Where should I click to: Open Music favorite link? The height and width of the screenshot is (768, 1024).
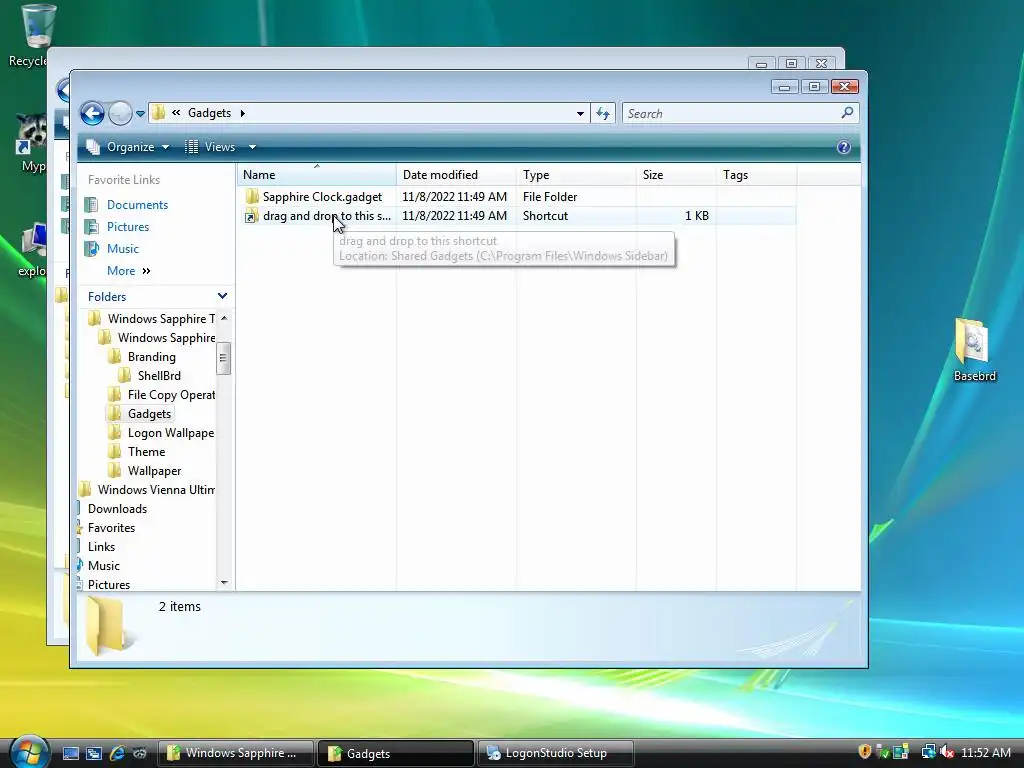[123, 249]
